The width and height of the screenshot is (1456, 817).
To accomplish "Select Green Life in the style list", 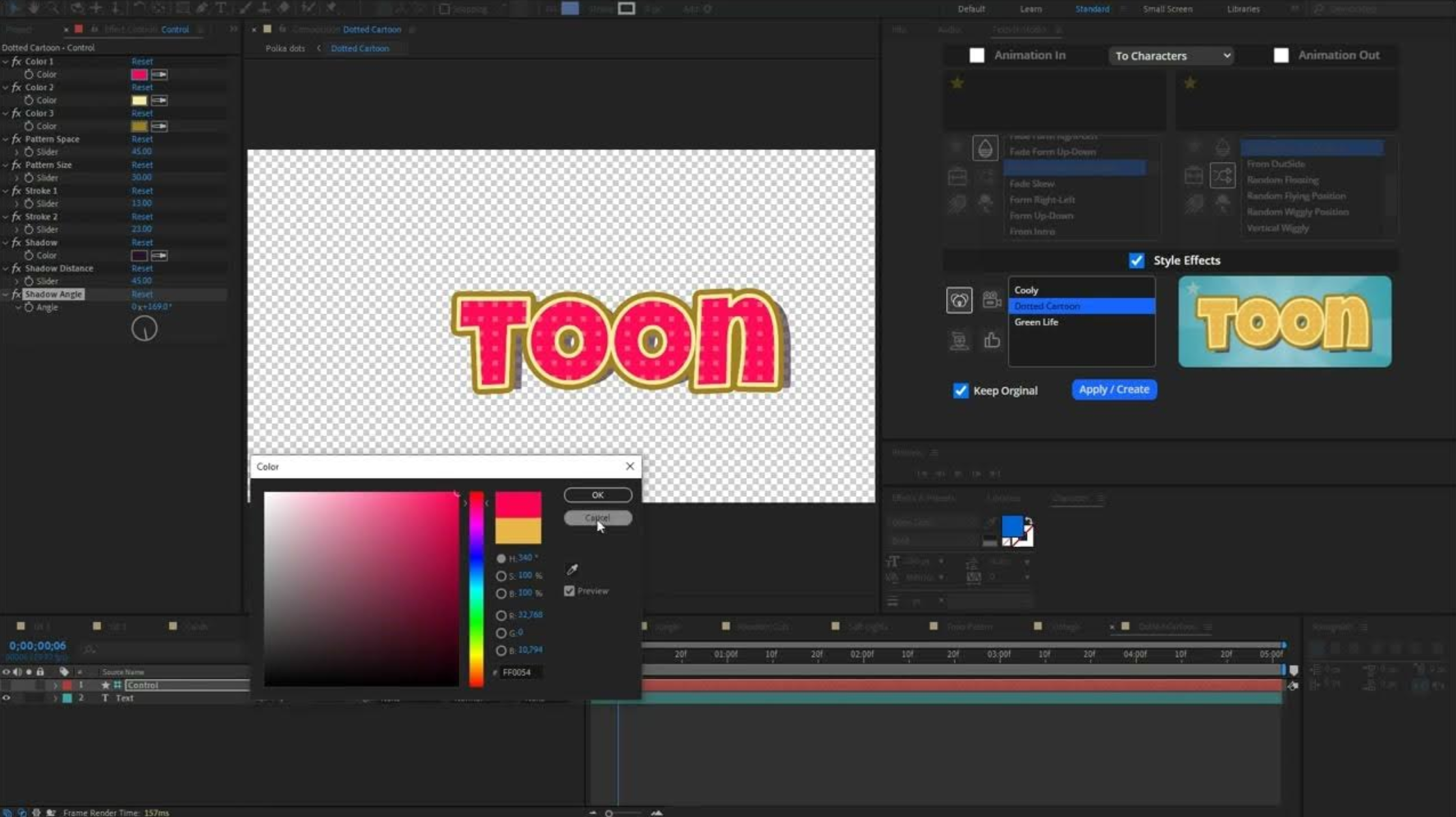I will point(1036,322).
